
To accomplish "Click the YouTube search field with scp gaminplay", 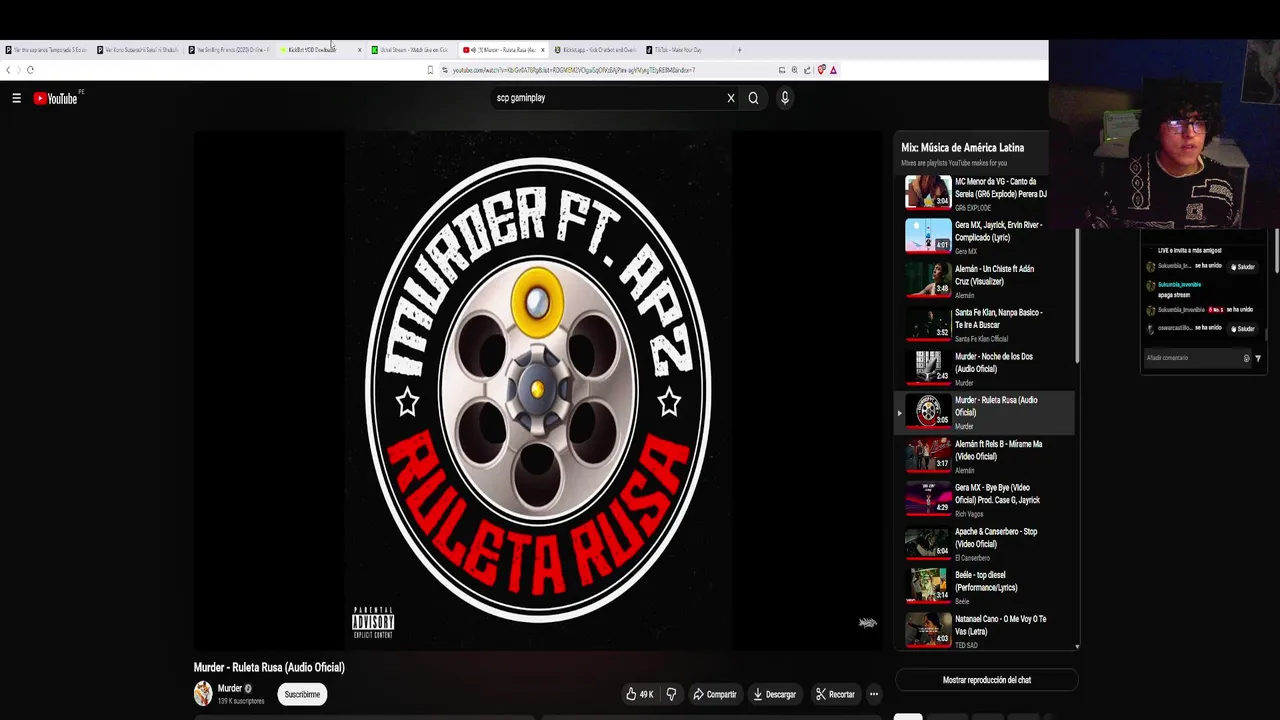I will tap(606, 98).
